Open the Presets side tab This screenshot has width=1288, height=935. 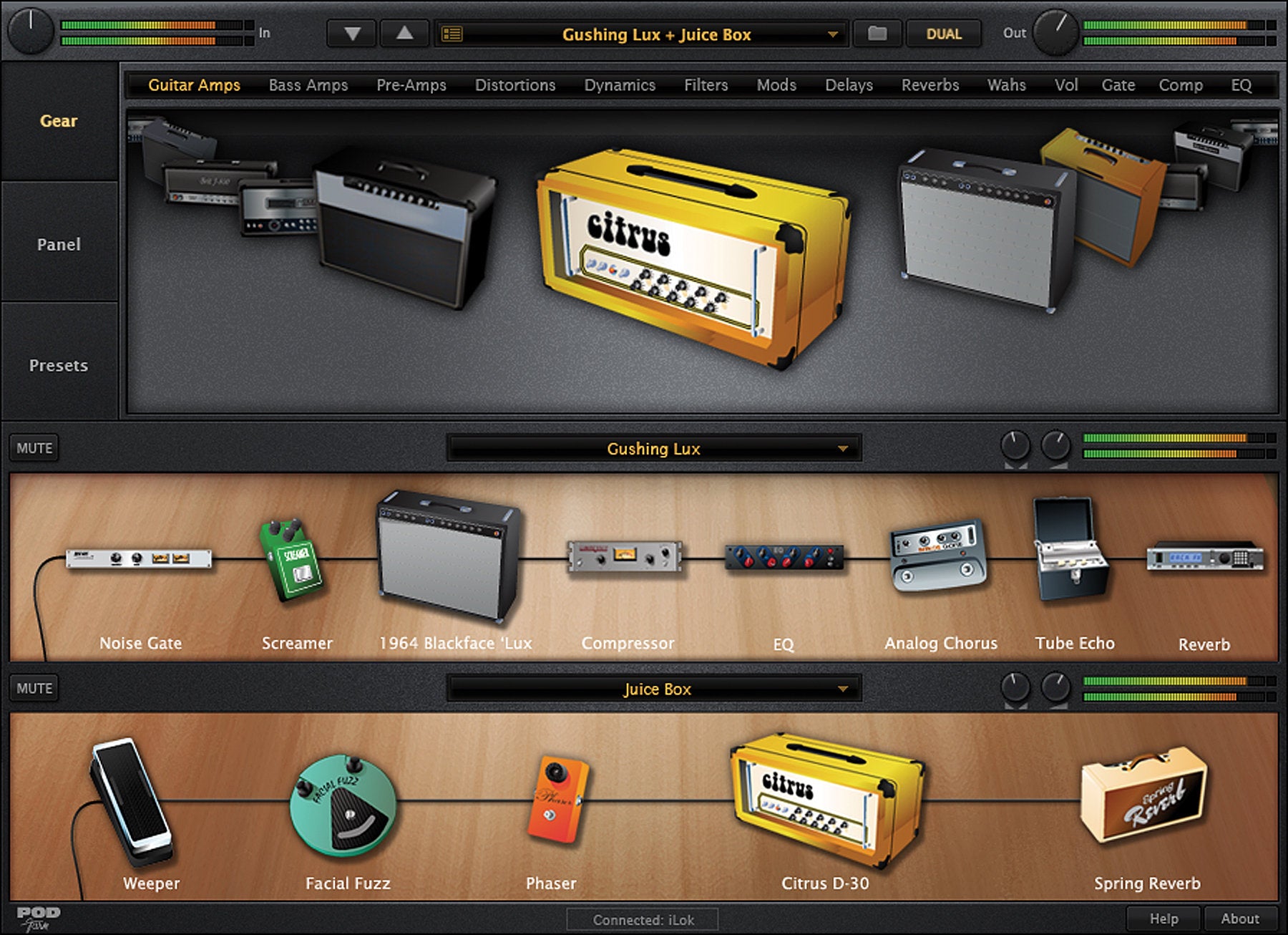point(59,365)
